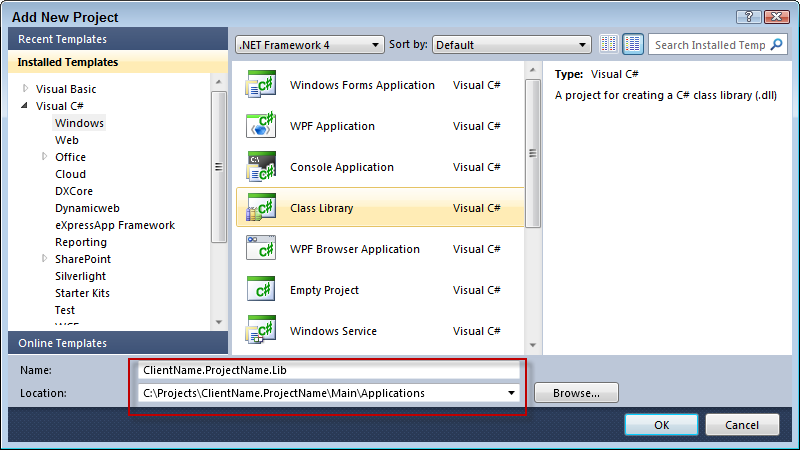
Task: Open the .NET Framework 4 dropdown
Action: (309, 45)
